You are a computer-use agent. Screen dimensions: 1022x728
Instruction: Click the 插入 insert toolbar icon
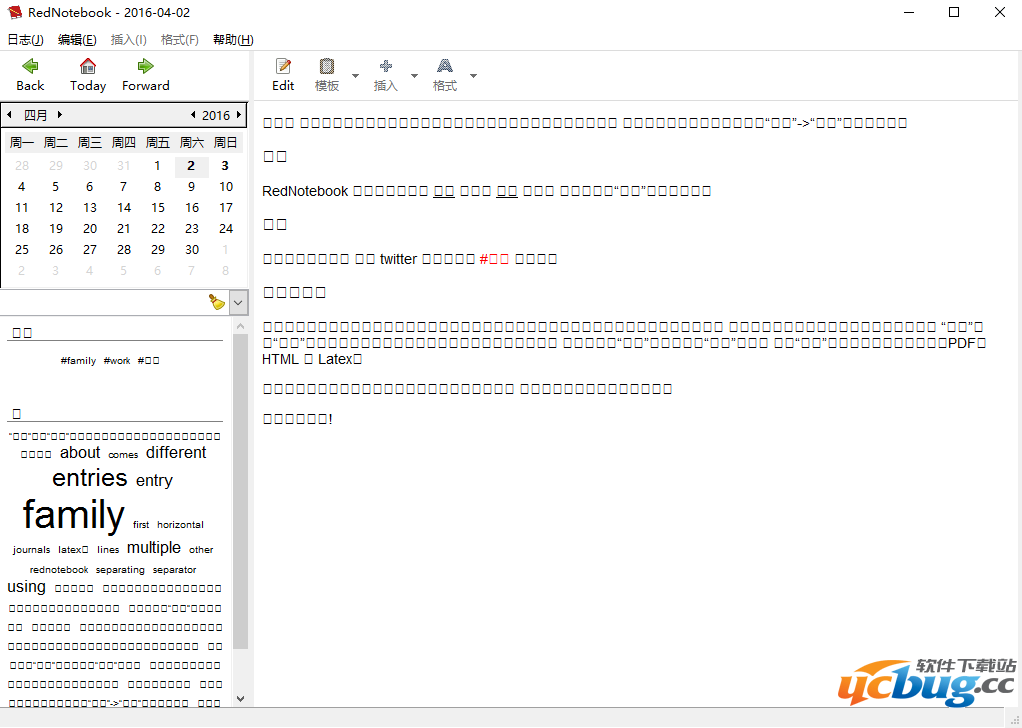pyautogui.click(x=386, y=75)
